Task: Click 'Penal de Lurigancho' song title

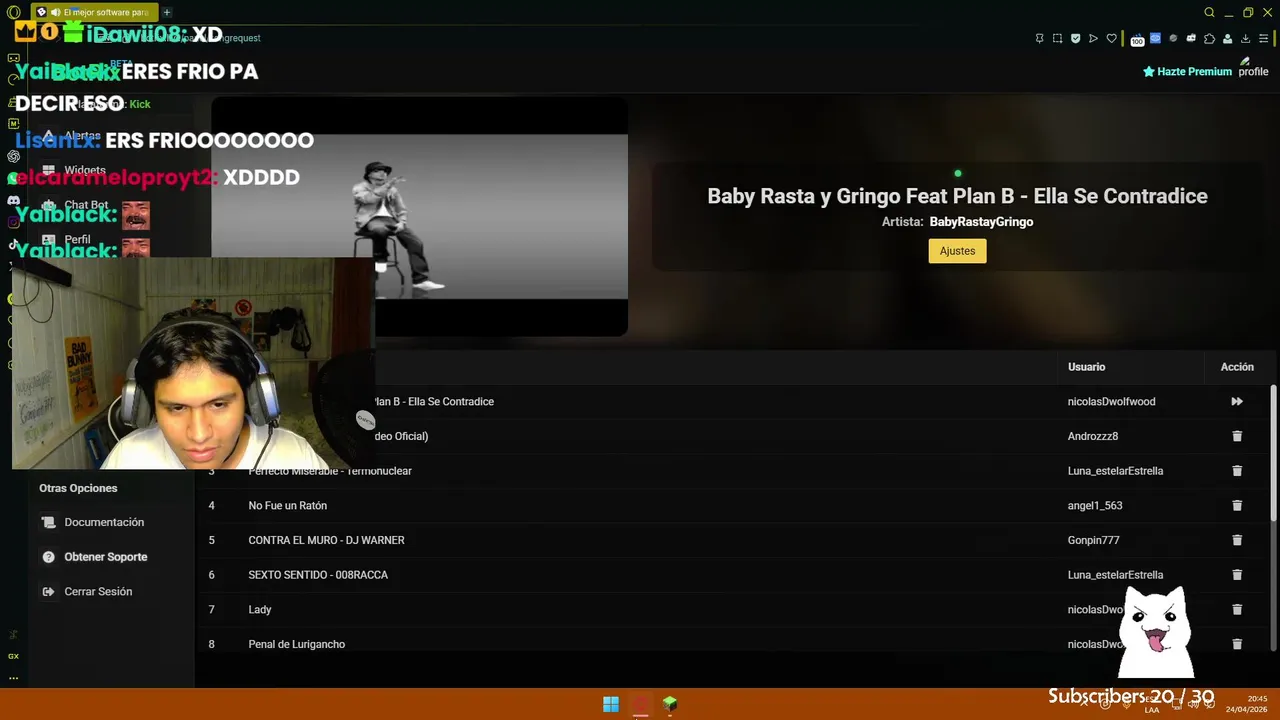Action: [296, 644]
